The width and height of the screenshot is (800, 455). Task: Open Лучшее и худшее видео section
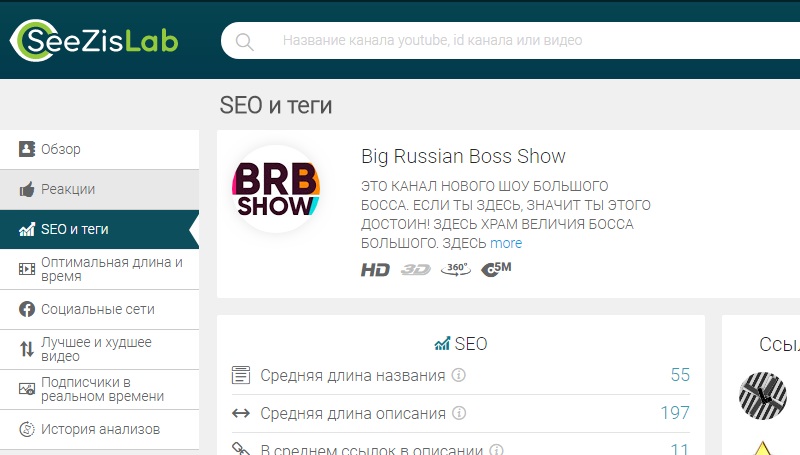click(99, 349)
